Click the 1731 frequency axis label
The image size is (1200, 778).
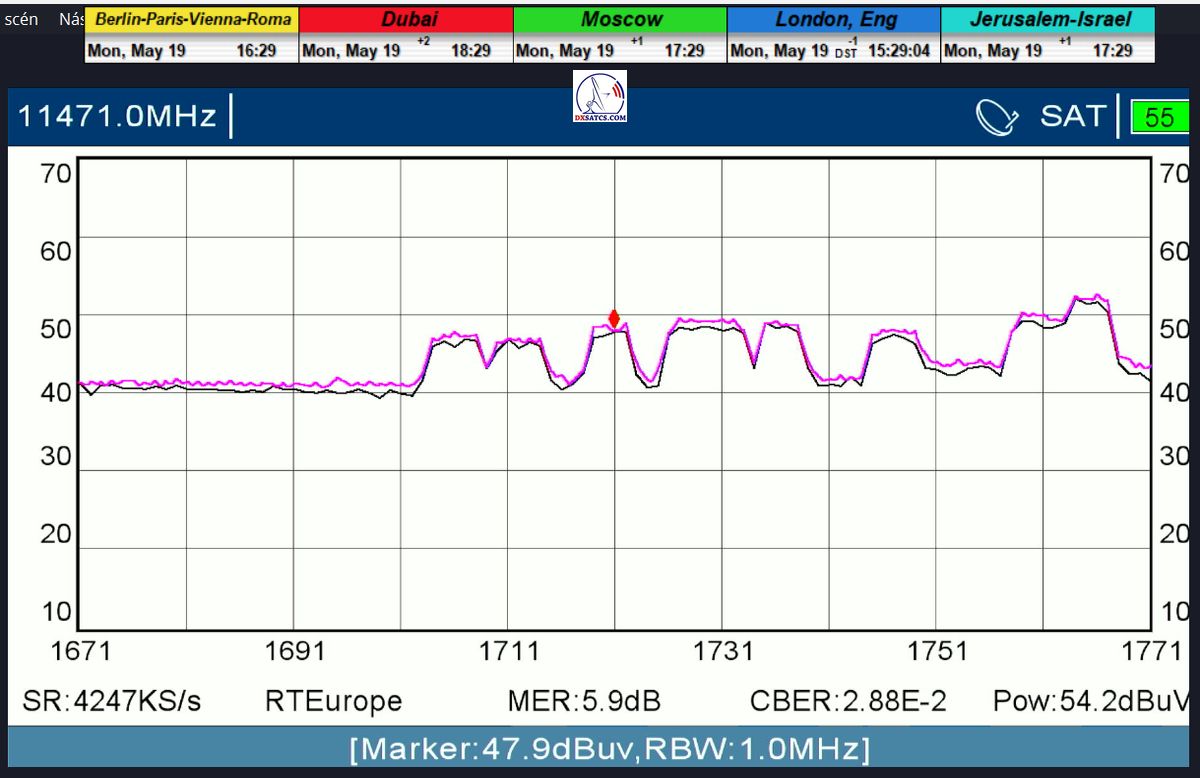point(723,651)
